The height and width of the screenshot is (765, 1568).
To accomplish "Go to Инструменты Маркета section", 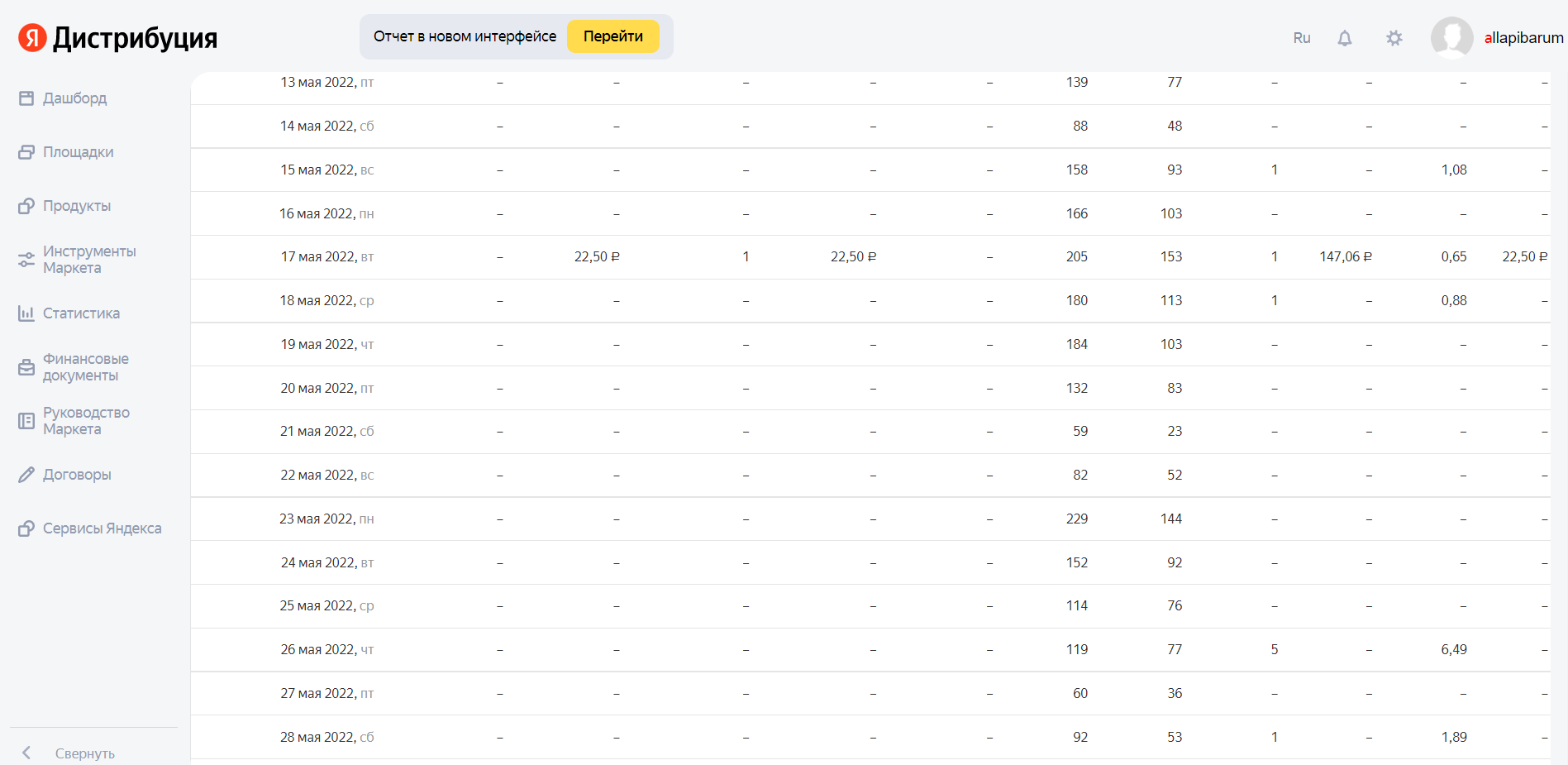I will pos(88,260).
